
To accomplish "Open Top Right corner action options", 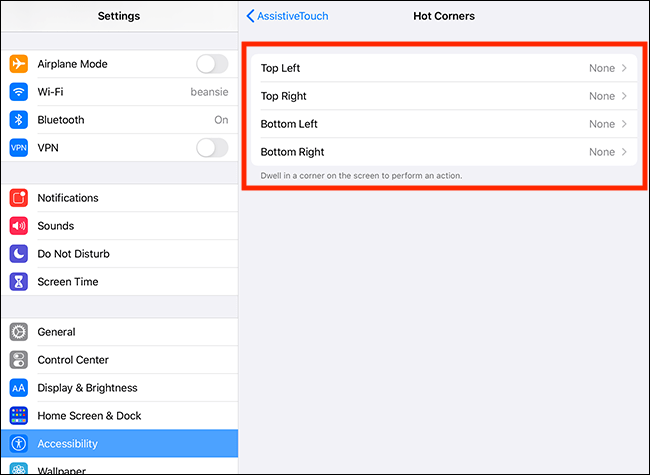I will (444, 96).
